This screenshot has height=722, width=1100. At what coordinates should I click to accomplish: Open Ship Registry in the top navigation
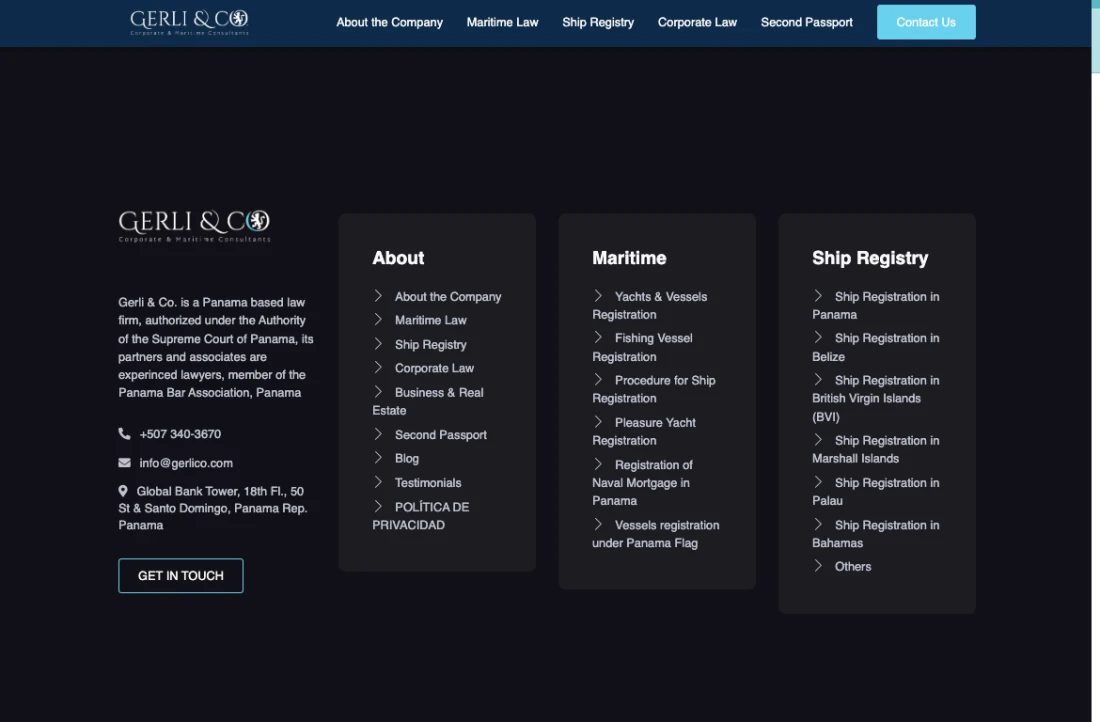(598, 22)
